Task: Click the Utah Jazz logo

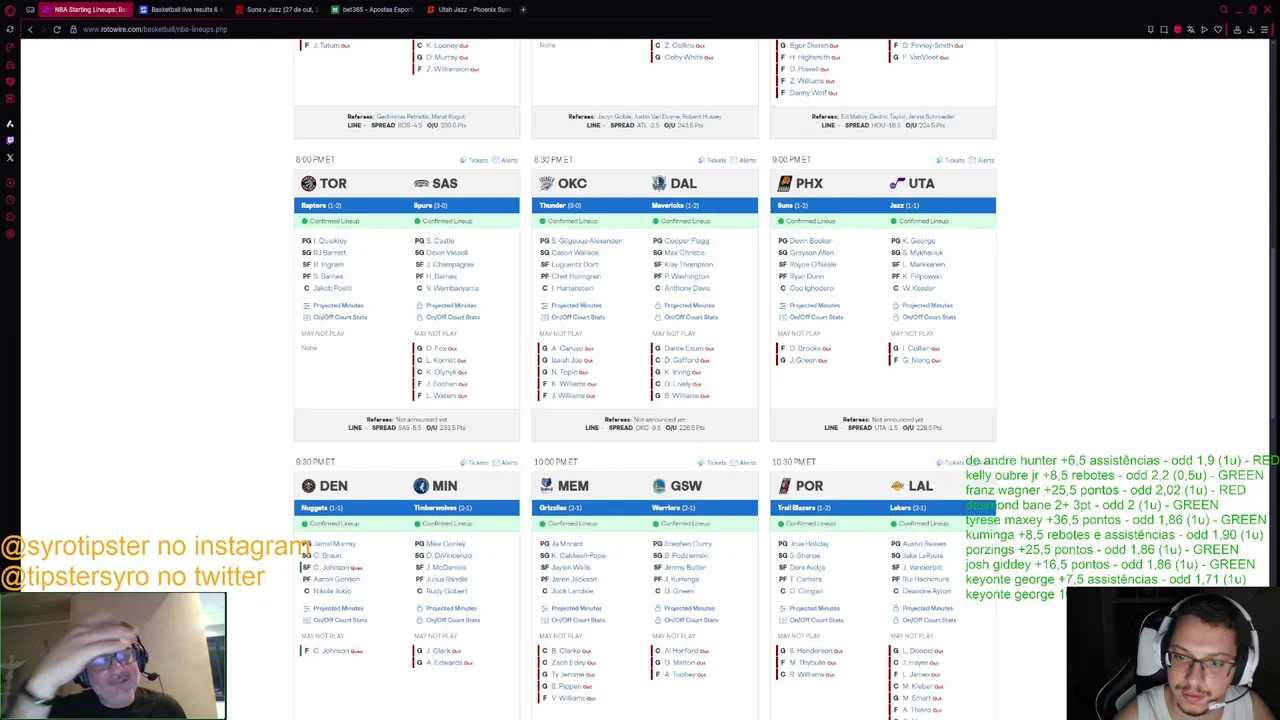Action: click(897, 184)
